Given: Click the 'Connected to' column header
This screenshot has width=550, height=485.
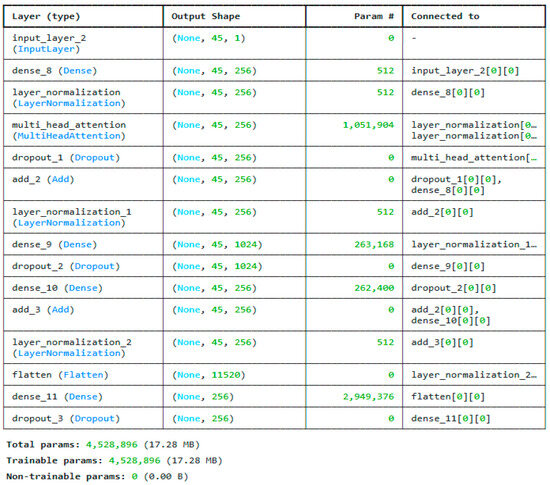Looking at the screenshot, I should click(445, 16).
